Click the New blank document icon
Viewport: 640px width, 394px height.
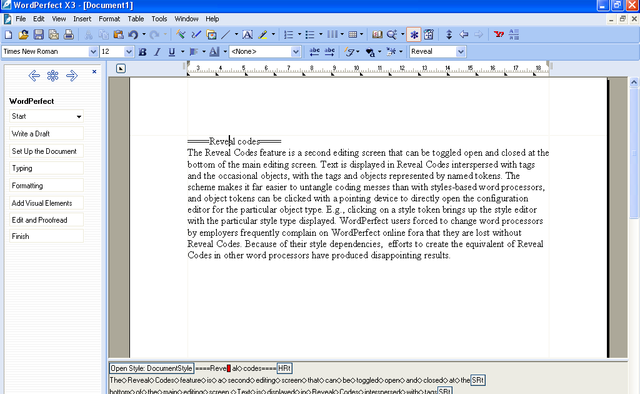(x=8, y=35)
